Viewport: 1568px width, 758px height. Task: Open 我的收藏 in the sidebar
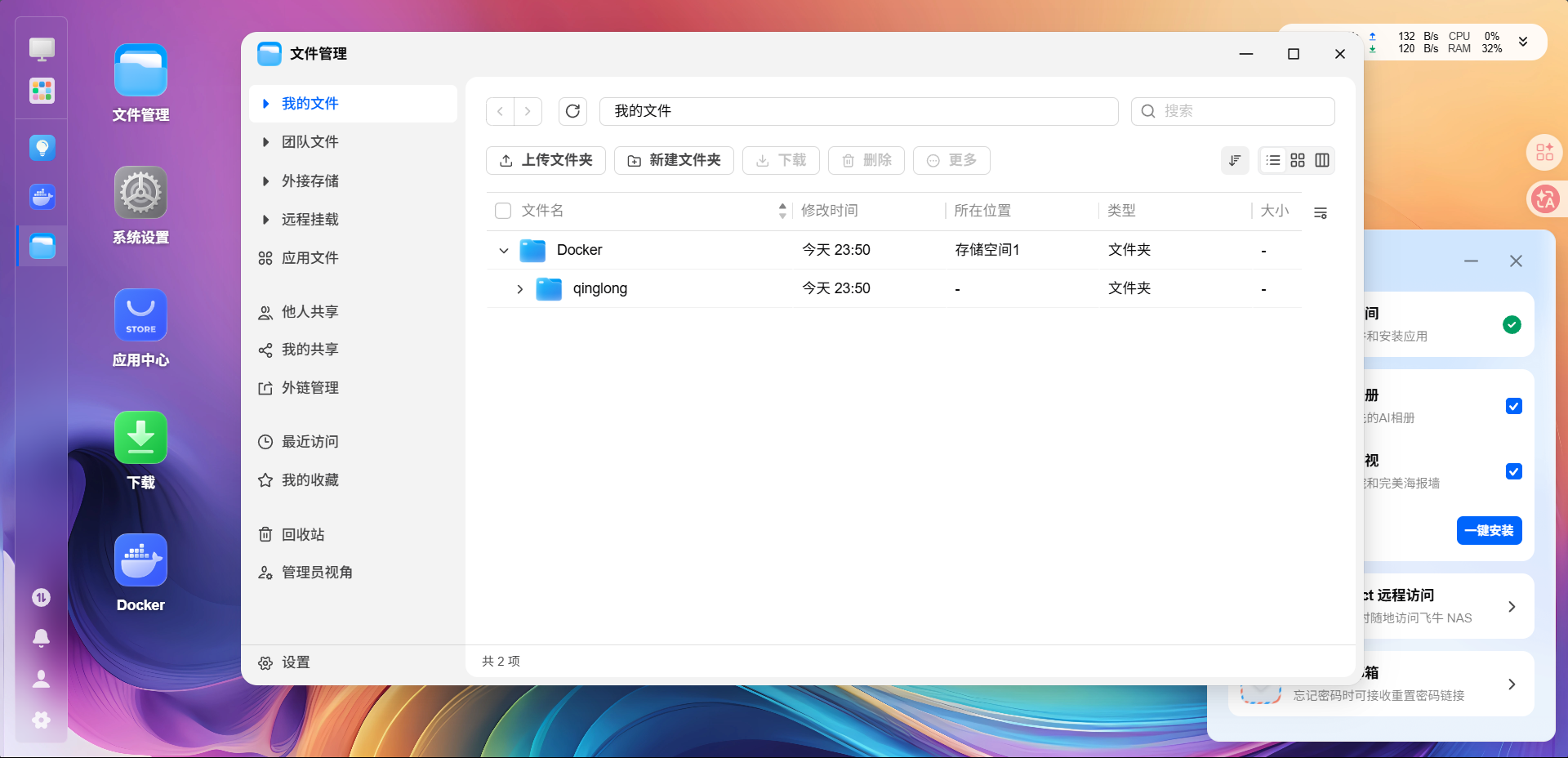353,480
